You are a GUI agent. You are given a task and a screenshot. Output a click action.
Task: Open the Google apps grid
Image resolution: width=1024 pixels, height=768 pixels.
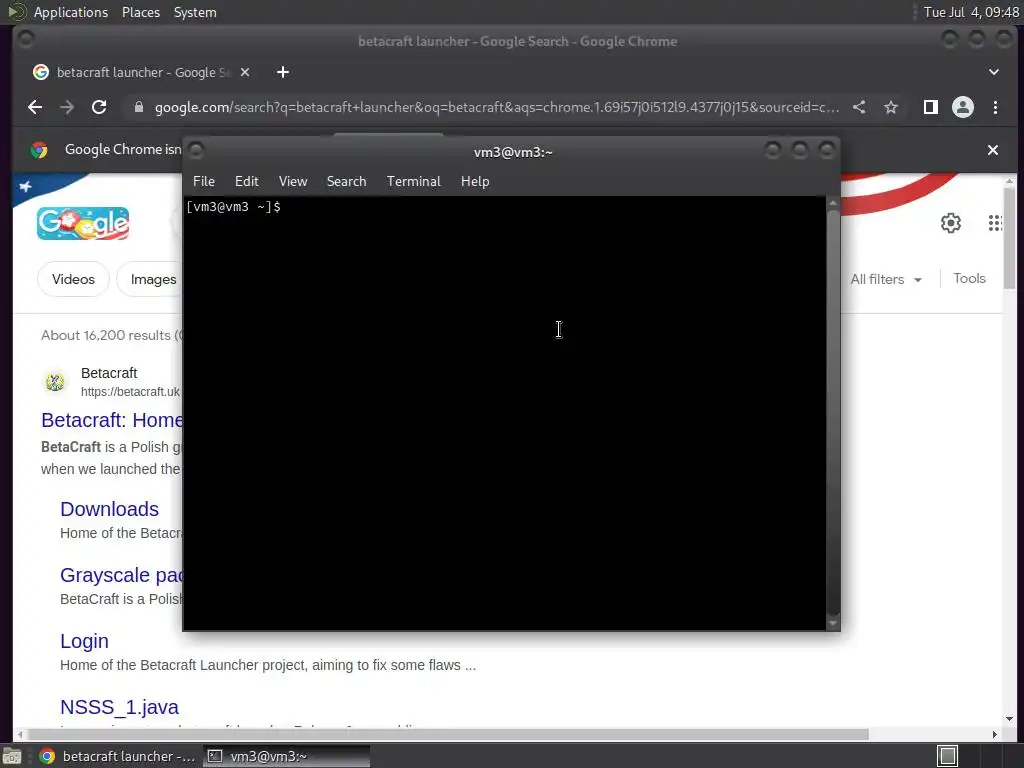(x=995, y=223)
